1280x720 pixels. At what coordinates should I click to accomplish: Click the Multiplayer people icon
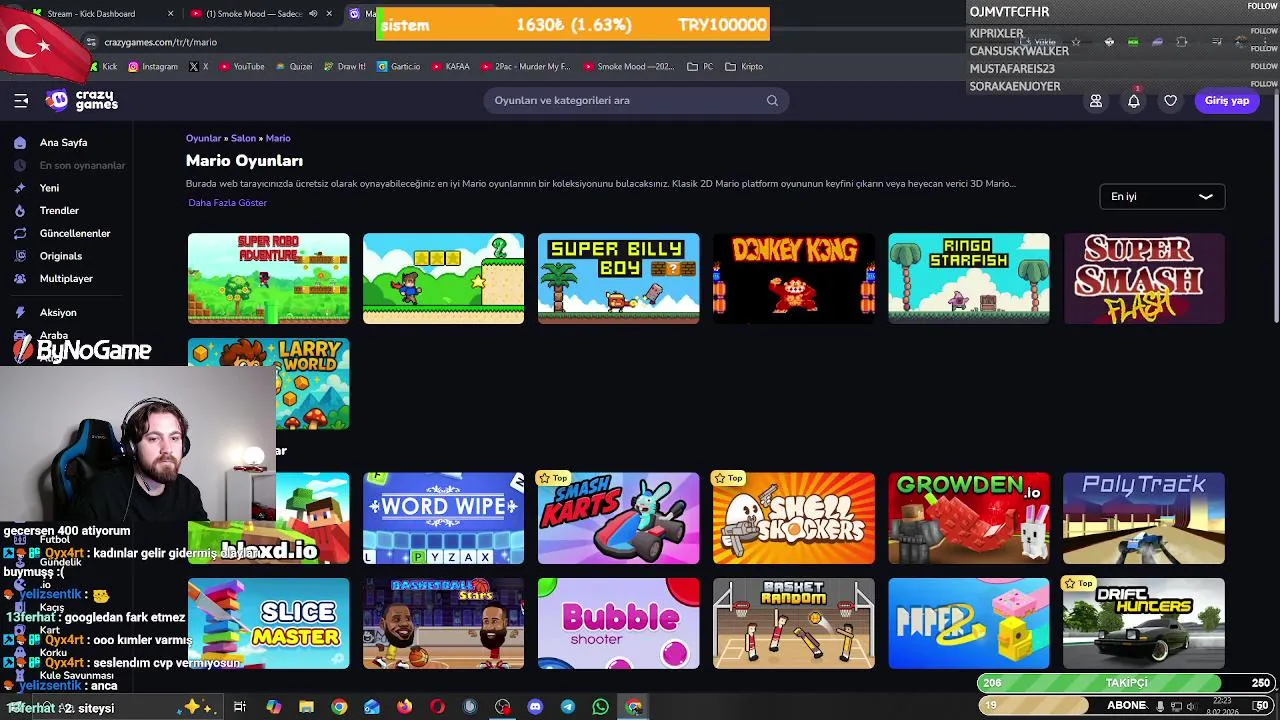(20, 279)
